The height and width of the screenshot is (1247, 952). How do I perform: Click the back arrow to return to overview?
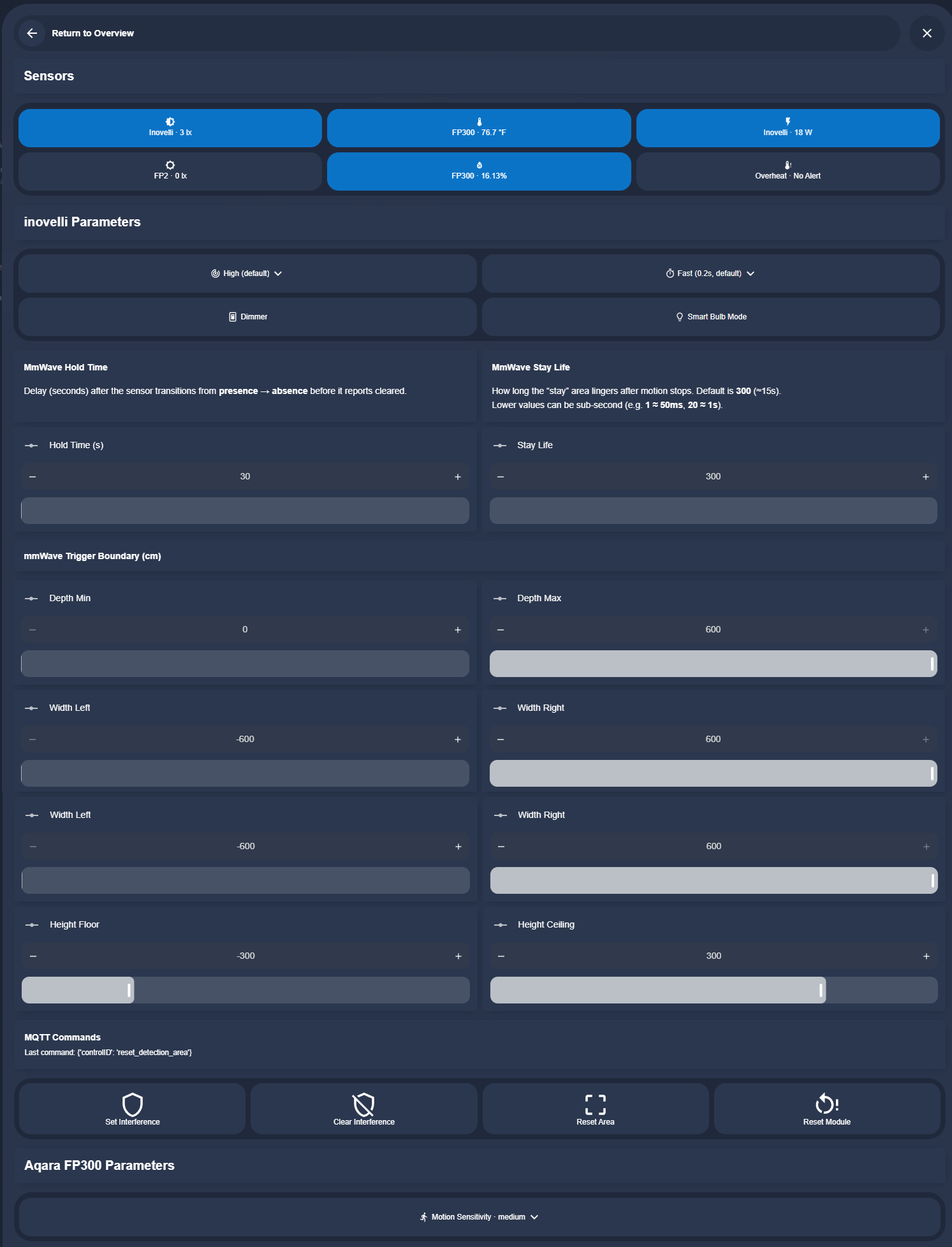[32, 33]
